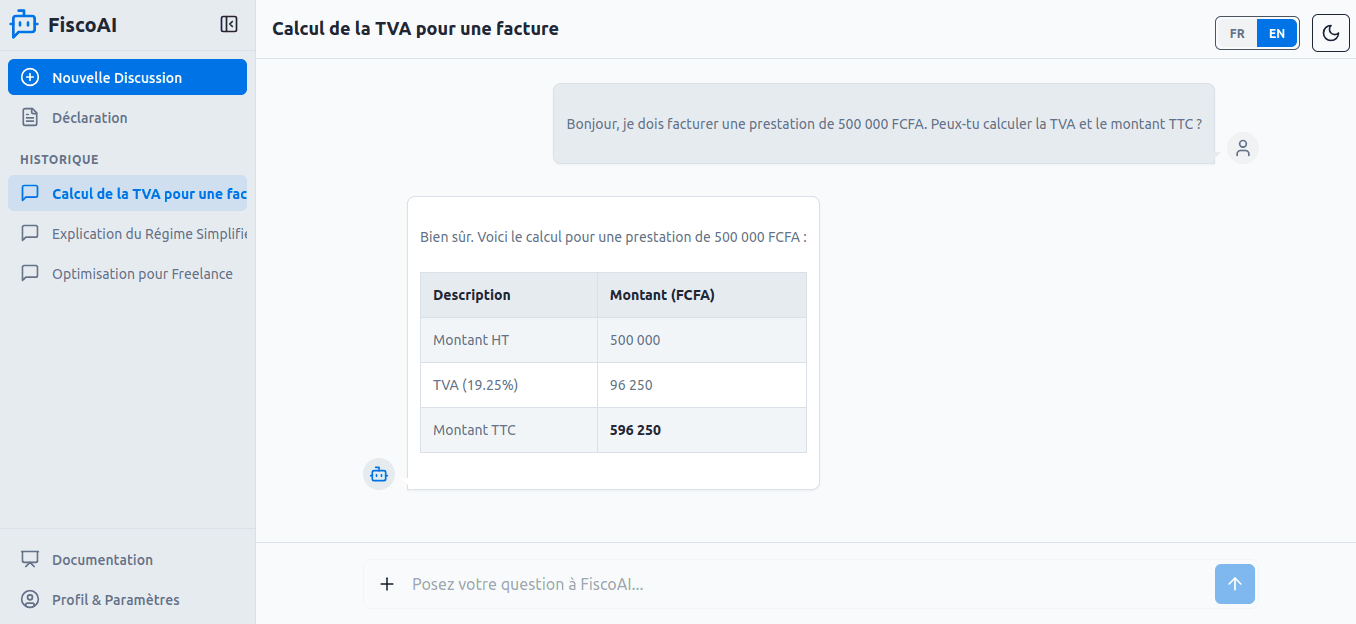Focus the Posez votre question input field
Screen dimensions: 1356x624
700,584
